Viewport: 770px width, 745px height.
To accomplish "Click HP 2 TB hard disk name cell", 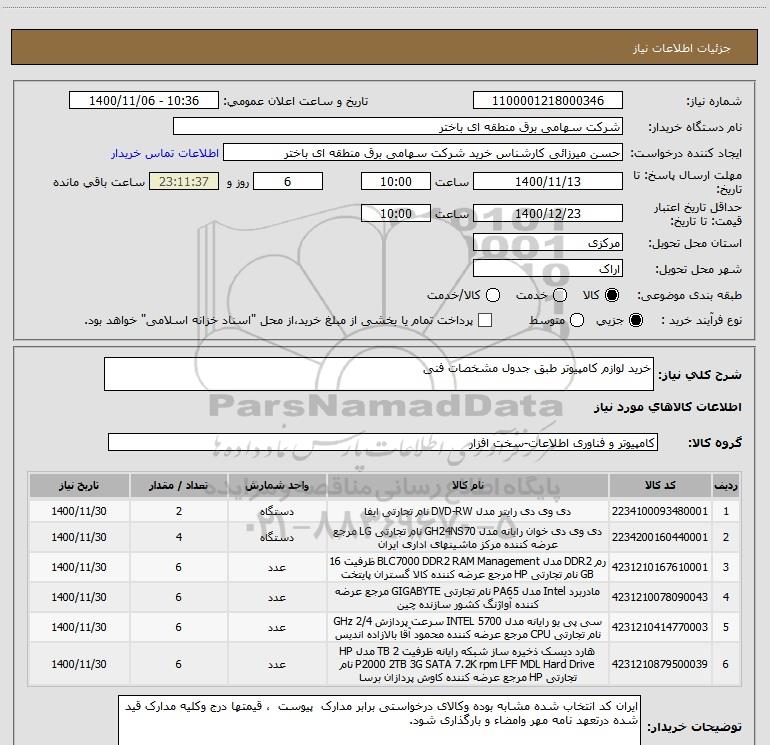I will [468, 664].
